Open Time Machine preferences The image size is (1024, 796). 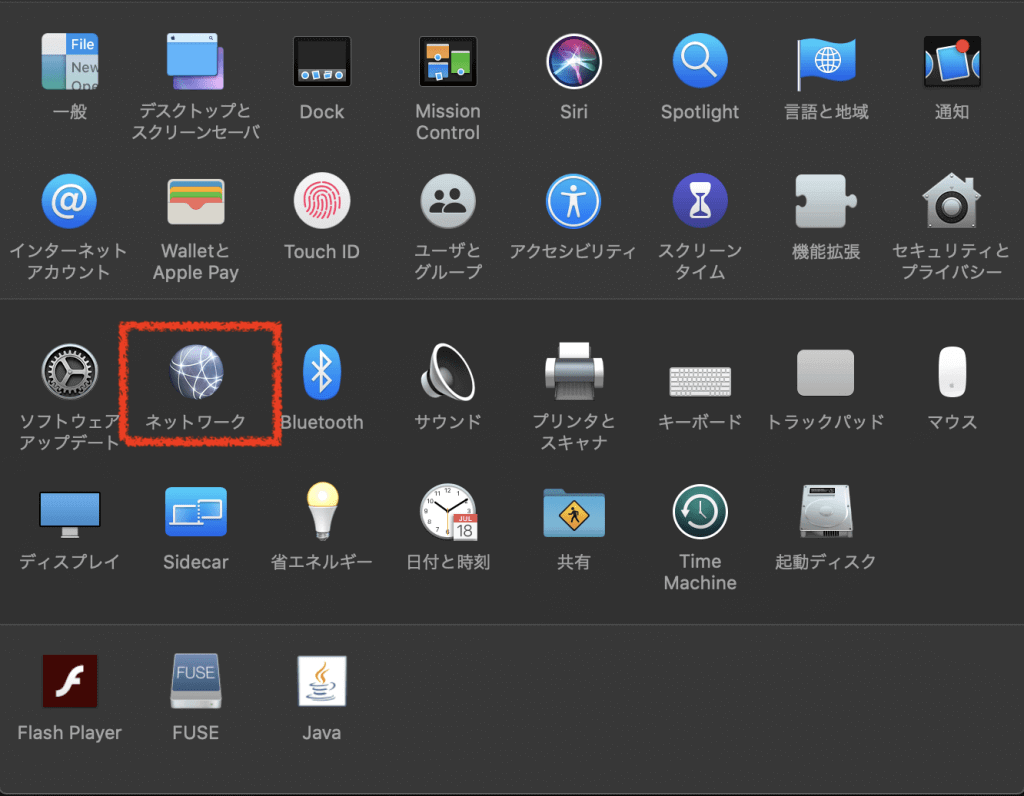699,511
